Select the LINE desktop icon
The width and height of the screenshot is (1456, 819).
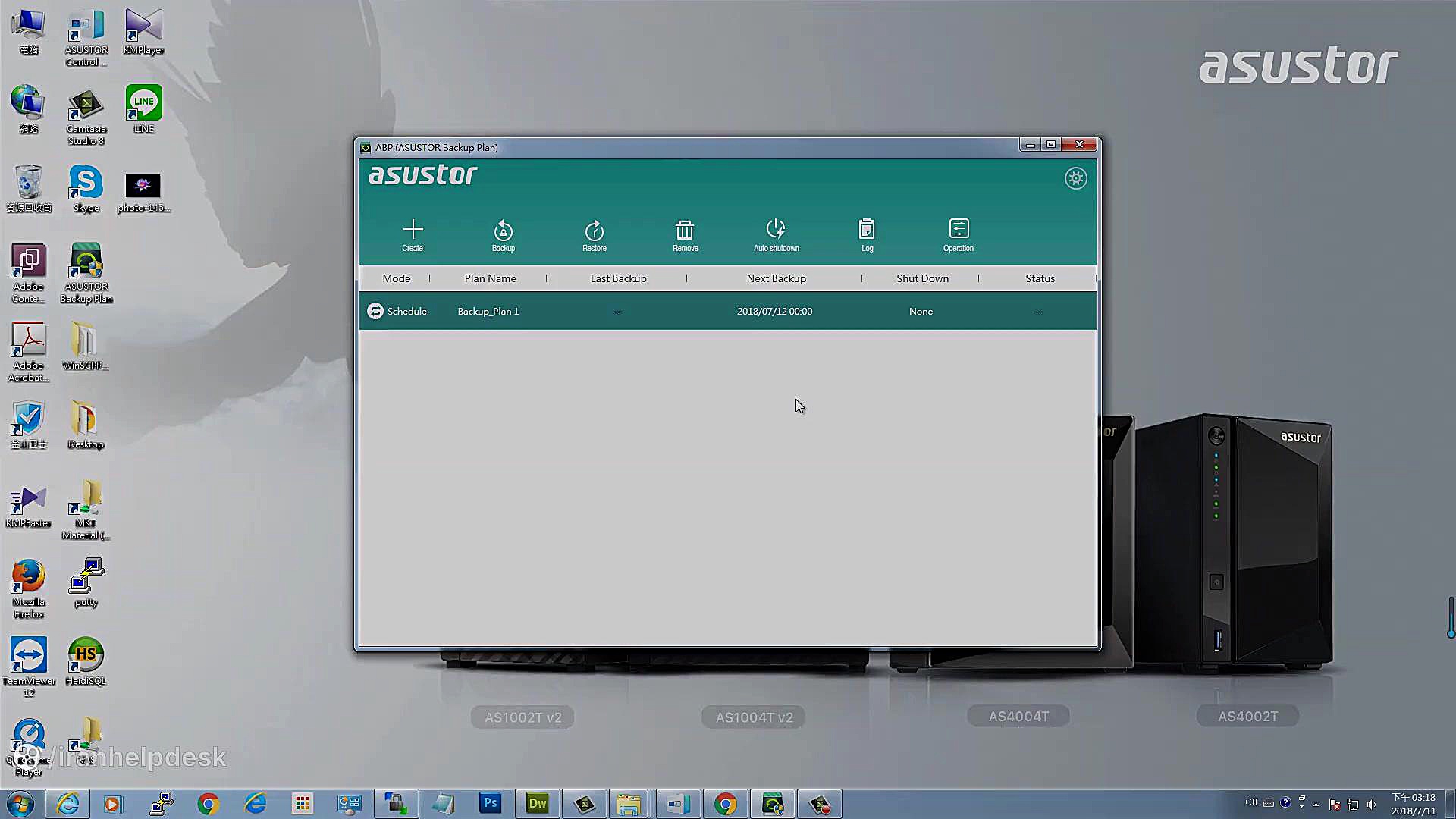(143, 109)
